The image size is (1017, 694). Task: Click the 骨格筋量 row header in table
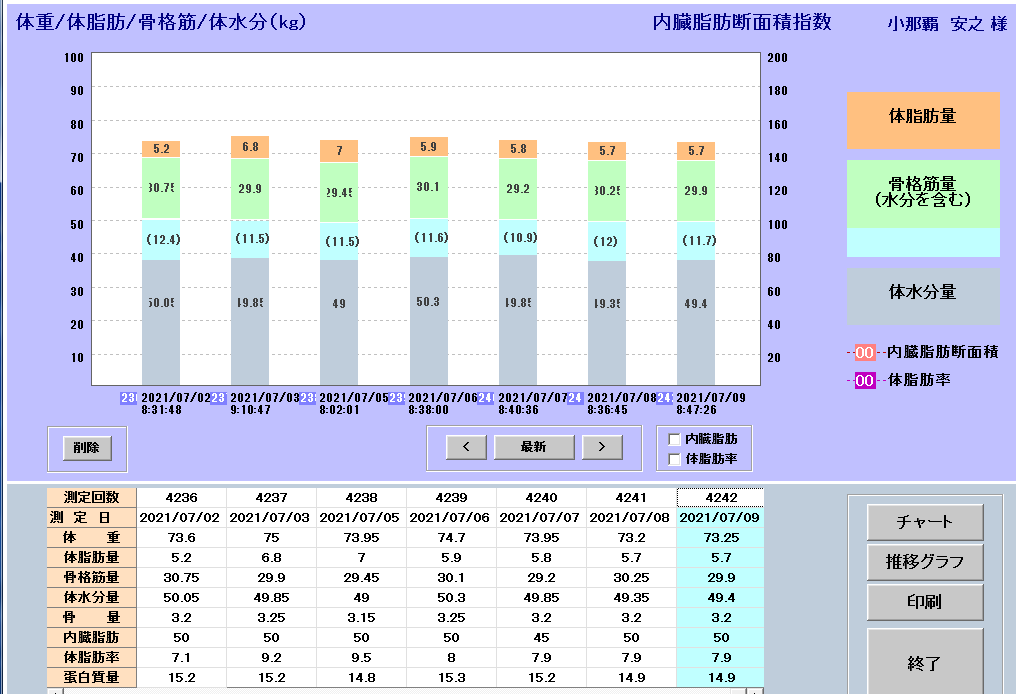coord(91,577)
